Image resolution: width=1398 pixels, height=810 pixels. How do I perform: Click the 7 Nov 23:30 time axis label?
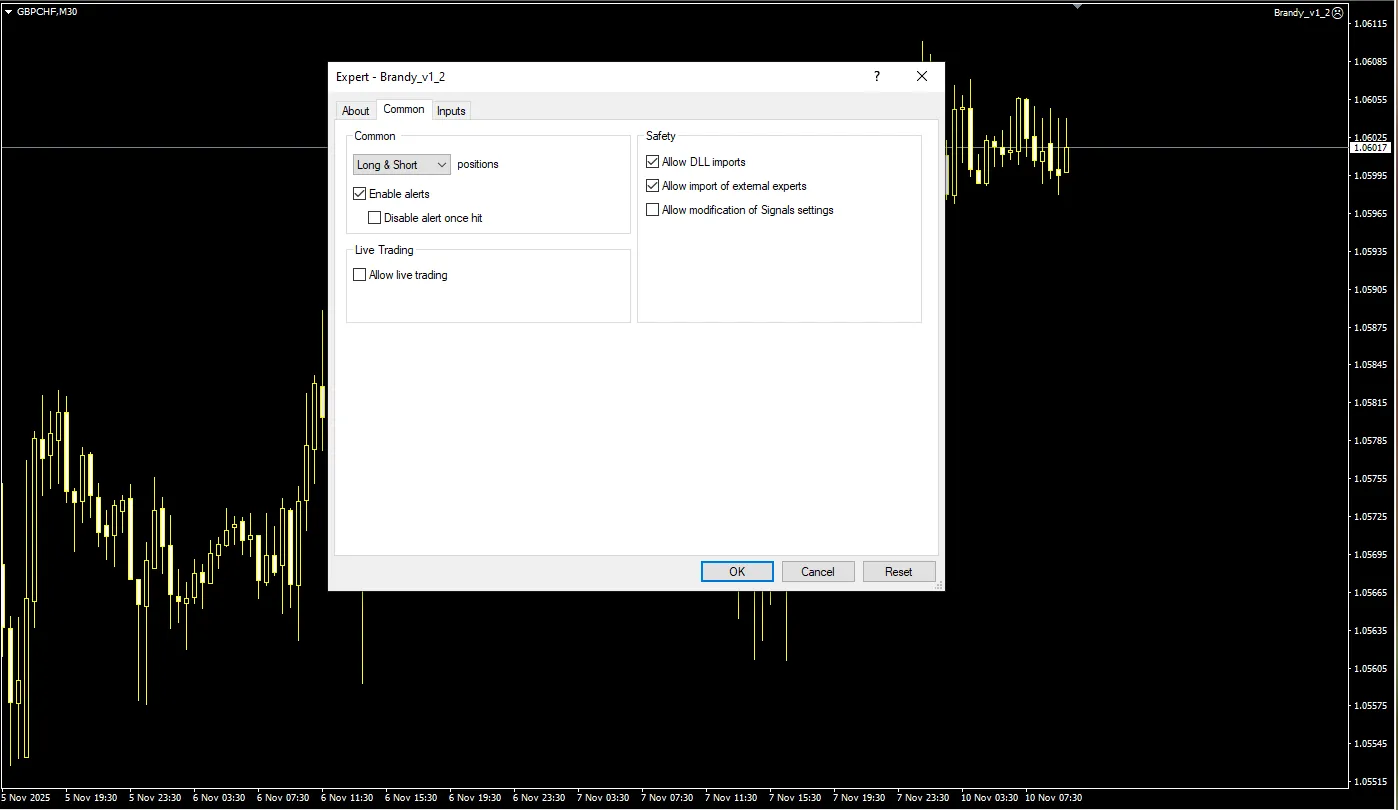click(x=923, y=798)
